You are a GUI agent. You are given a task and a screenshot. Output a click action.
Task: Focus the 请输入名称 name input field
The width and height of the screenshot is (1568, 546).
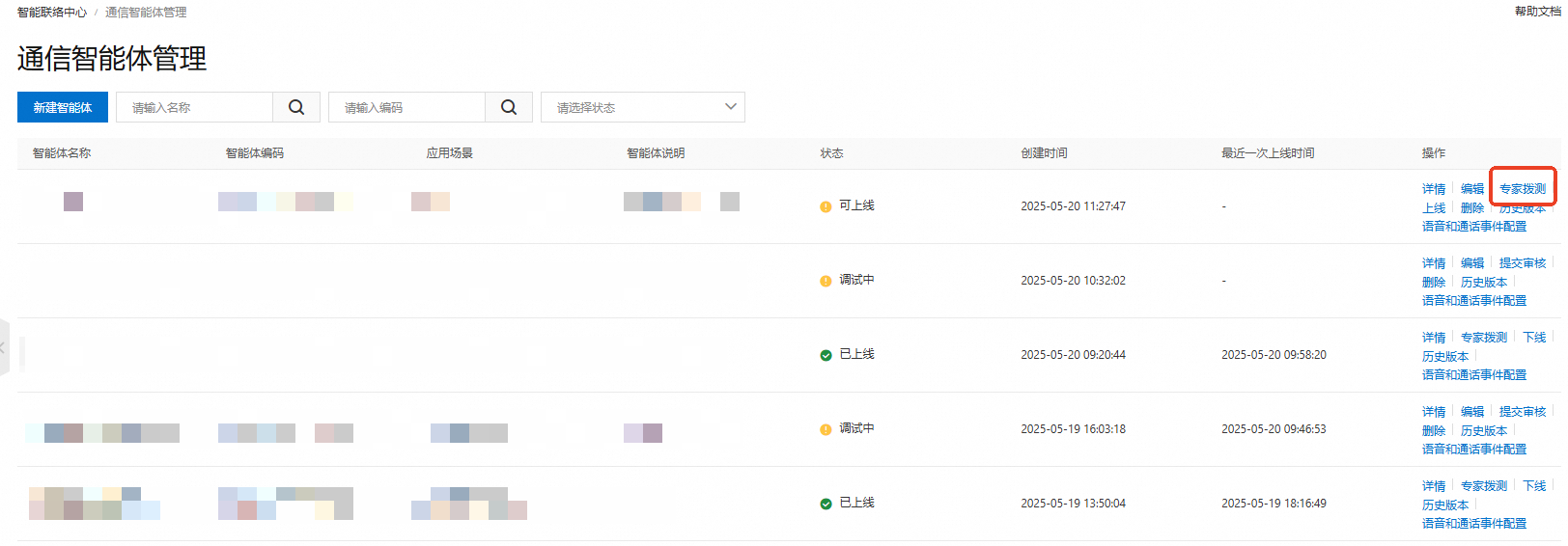[195, 107]
